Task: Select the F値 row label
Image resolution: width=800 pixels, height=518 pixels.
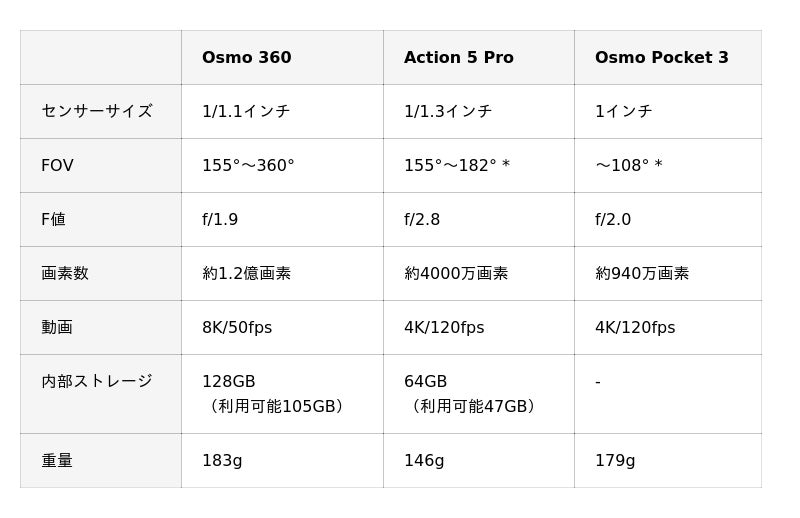Action: tap(53, 220)
